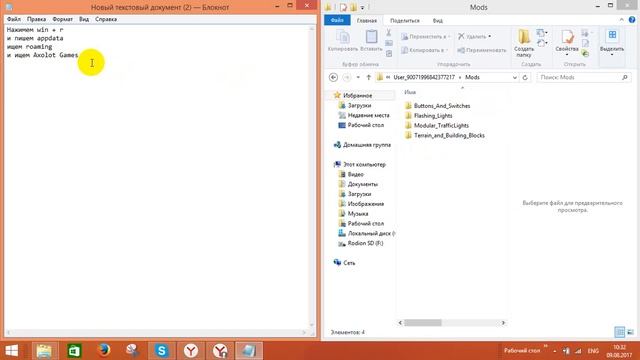Open the Вид menu in Notepad
The width and height of the screenshot is (640, 360).
point(84,19)
